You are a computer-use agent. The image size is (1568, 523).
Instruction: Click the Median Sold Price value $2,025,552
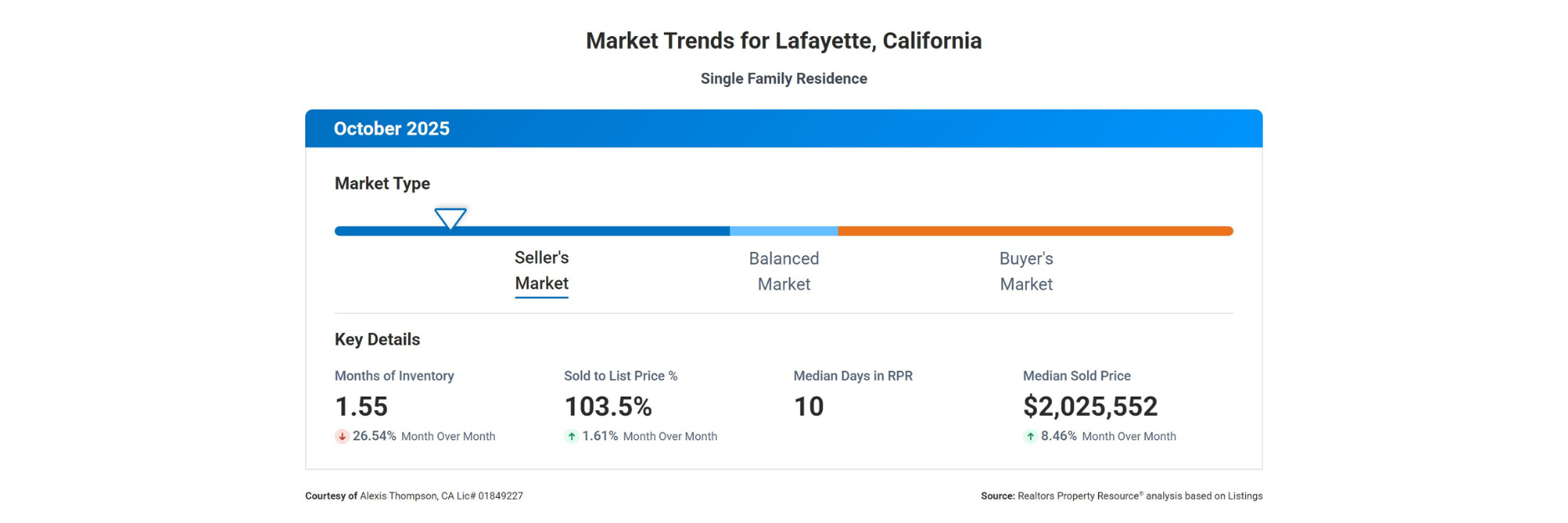pyautogui.click(x=1090, y=407)
